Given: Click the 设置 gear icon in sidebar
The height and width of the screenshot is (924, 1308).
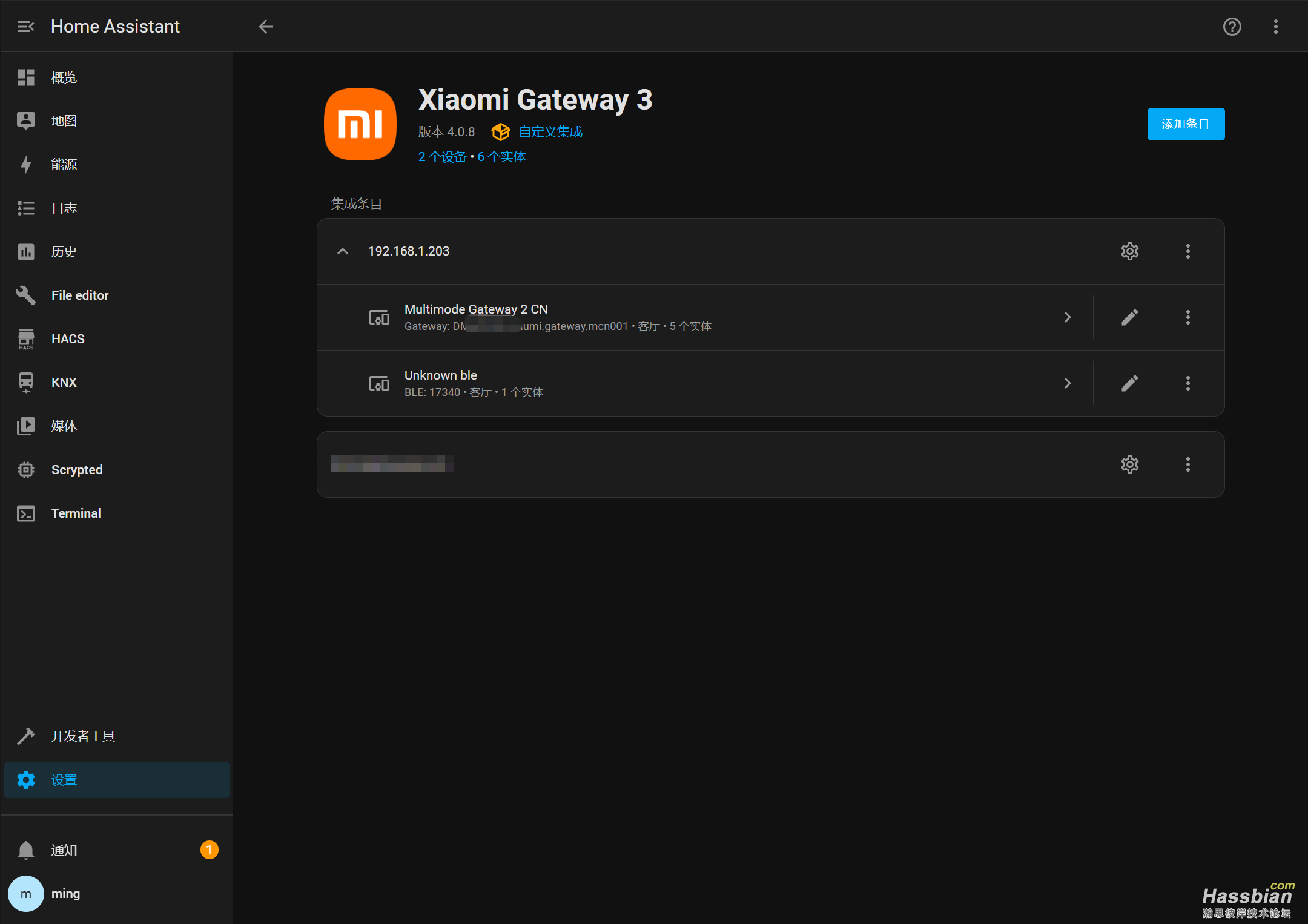Looking at the screenshot, I should 26,780.
